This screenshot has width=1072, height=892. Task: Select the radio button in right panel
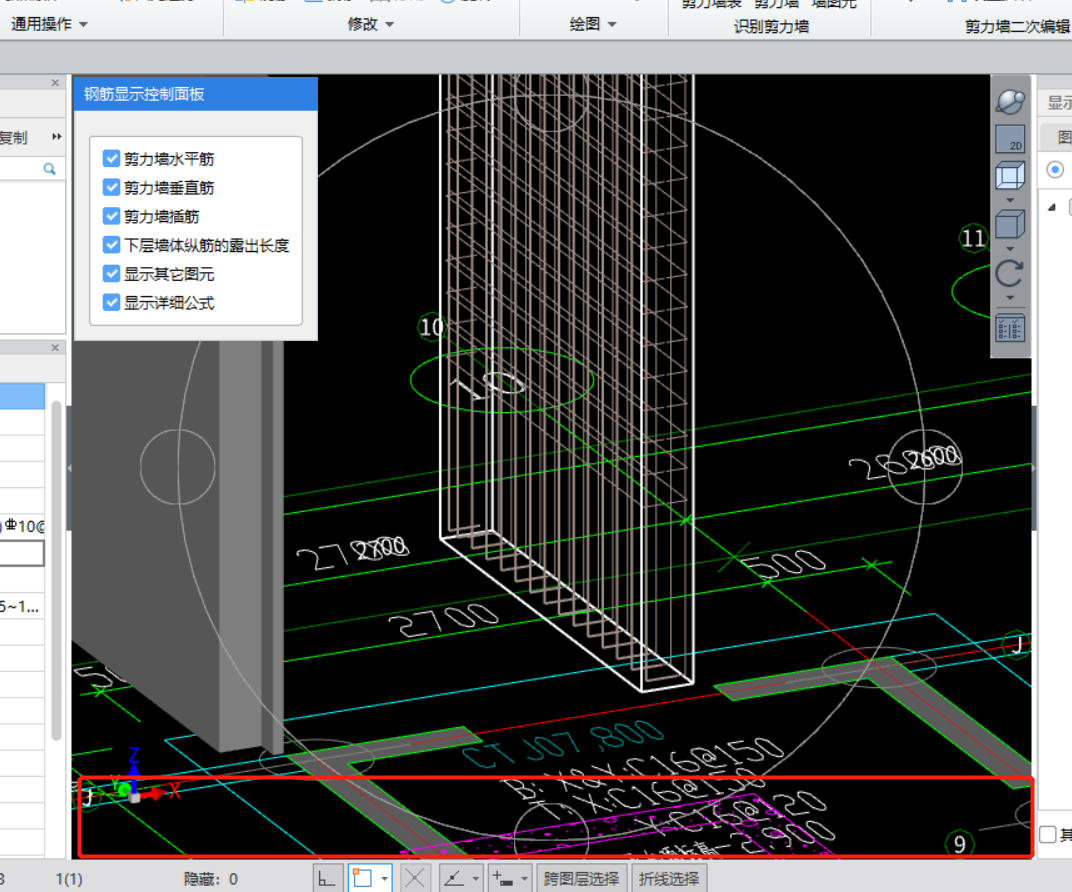tap(1055, 169)
